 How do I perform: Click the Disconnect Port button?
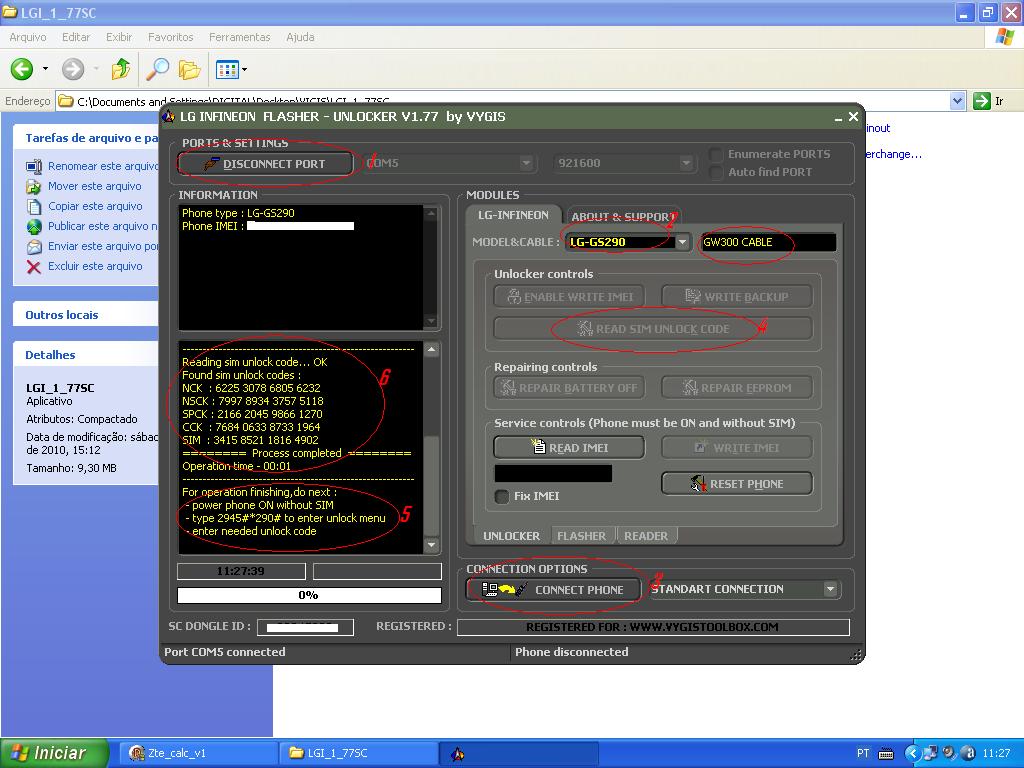pos(265,163)
